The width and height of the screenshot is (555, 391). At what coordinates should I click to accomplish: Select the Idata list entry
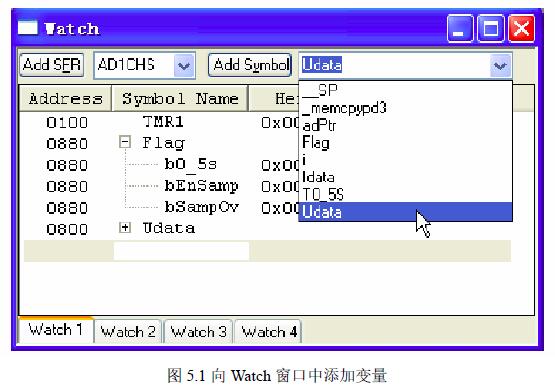click(x=406, y=177)
